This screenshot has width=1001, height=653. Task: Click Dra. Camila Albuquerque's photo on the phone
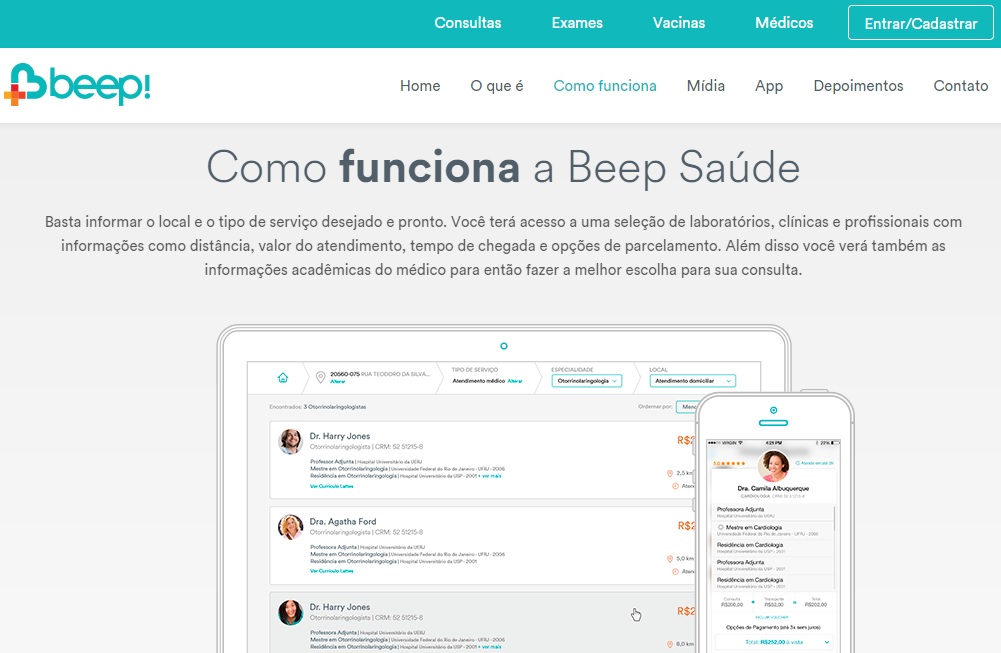pos(773,464)
